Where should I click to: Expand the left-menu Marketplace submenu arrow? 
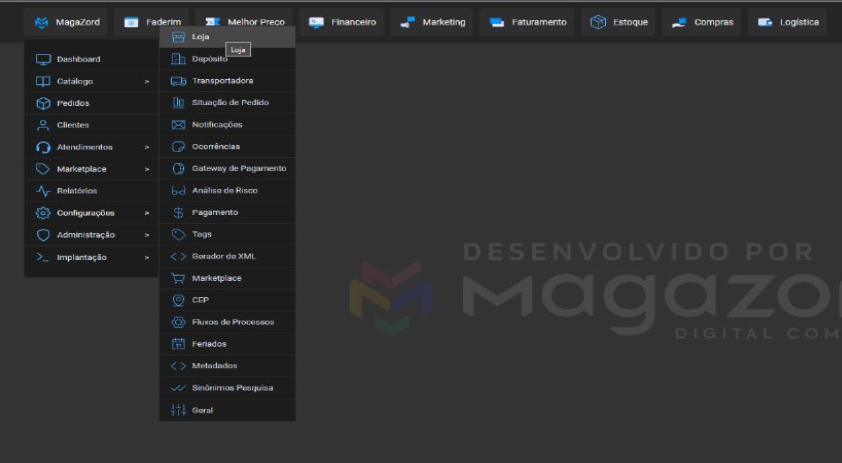(147, 169)
